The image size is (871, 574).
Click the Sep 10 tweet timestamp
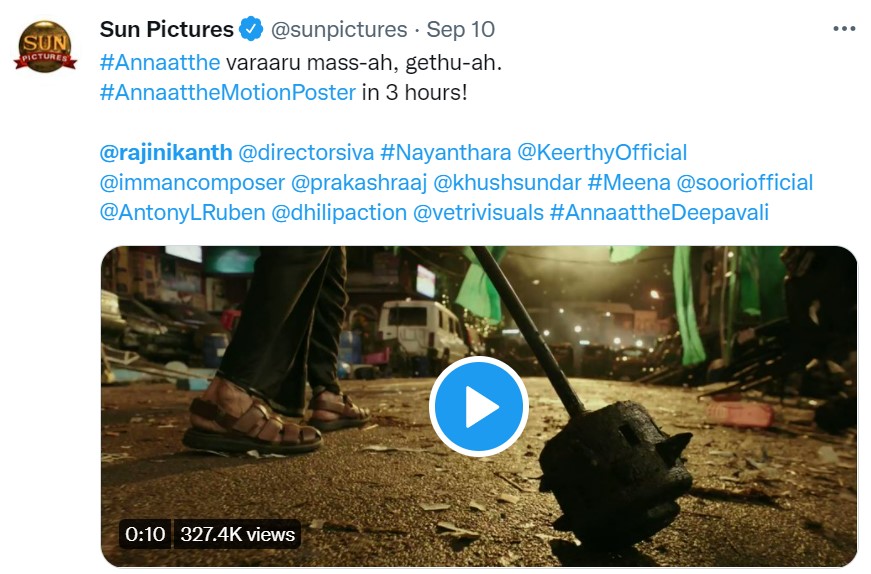461,29
